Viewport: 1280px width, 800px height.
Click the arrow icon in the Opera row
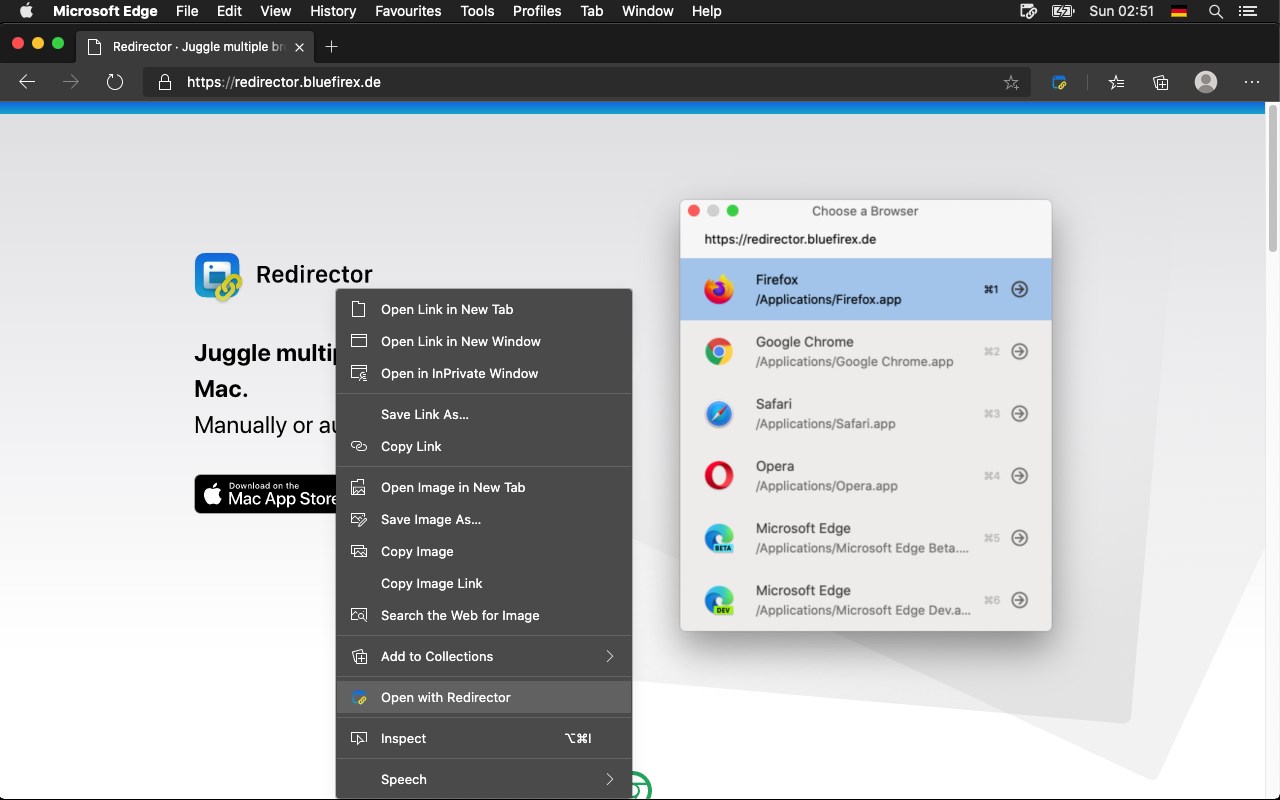click(x=1019, y=475)
